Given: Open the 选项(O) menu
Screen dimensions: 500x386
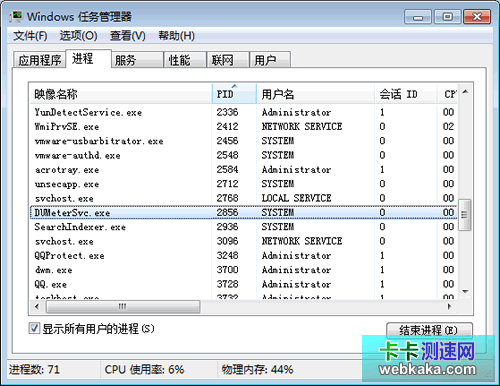Looking at the screenshot, I should 78,36.
